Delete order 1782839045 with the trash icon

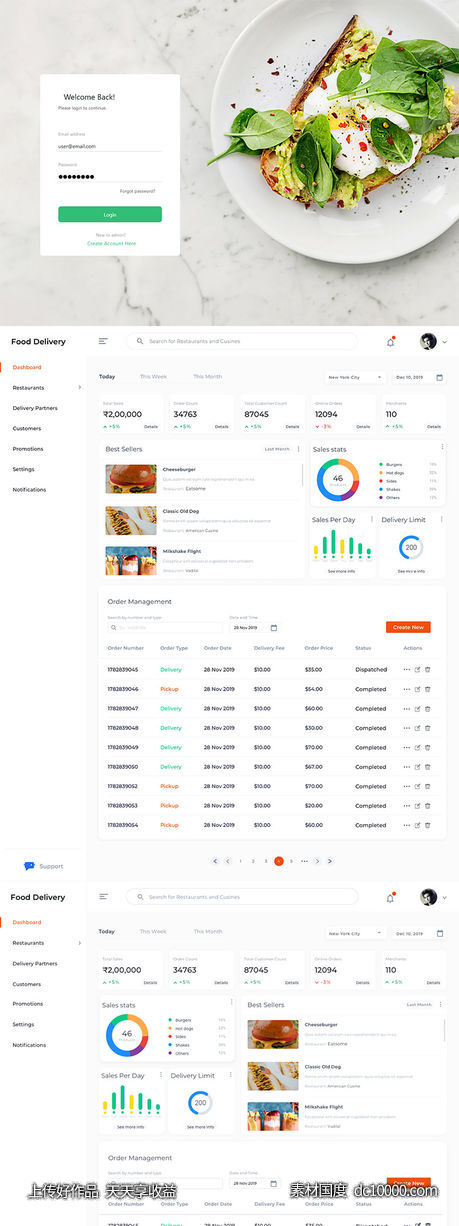coord(428,670)
